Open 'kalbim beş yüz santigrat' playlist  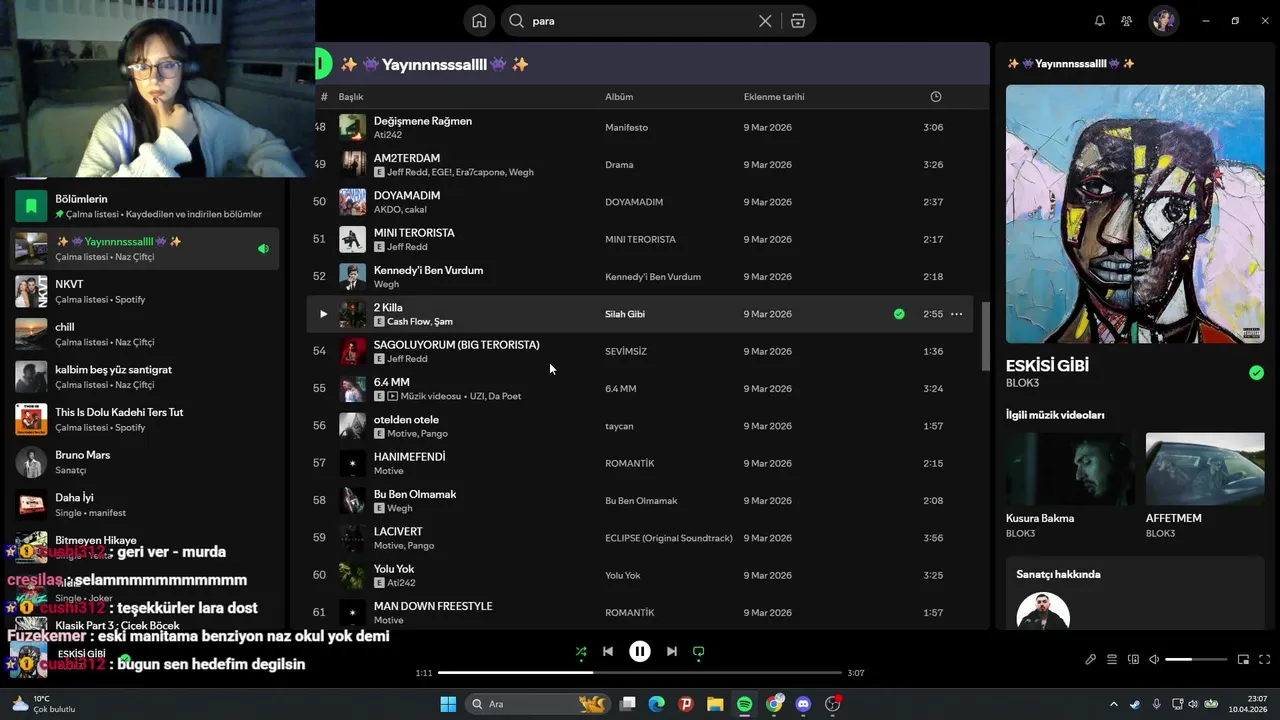[145, 377]
